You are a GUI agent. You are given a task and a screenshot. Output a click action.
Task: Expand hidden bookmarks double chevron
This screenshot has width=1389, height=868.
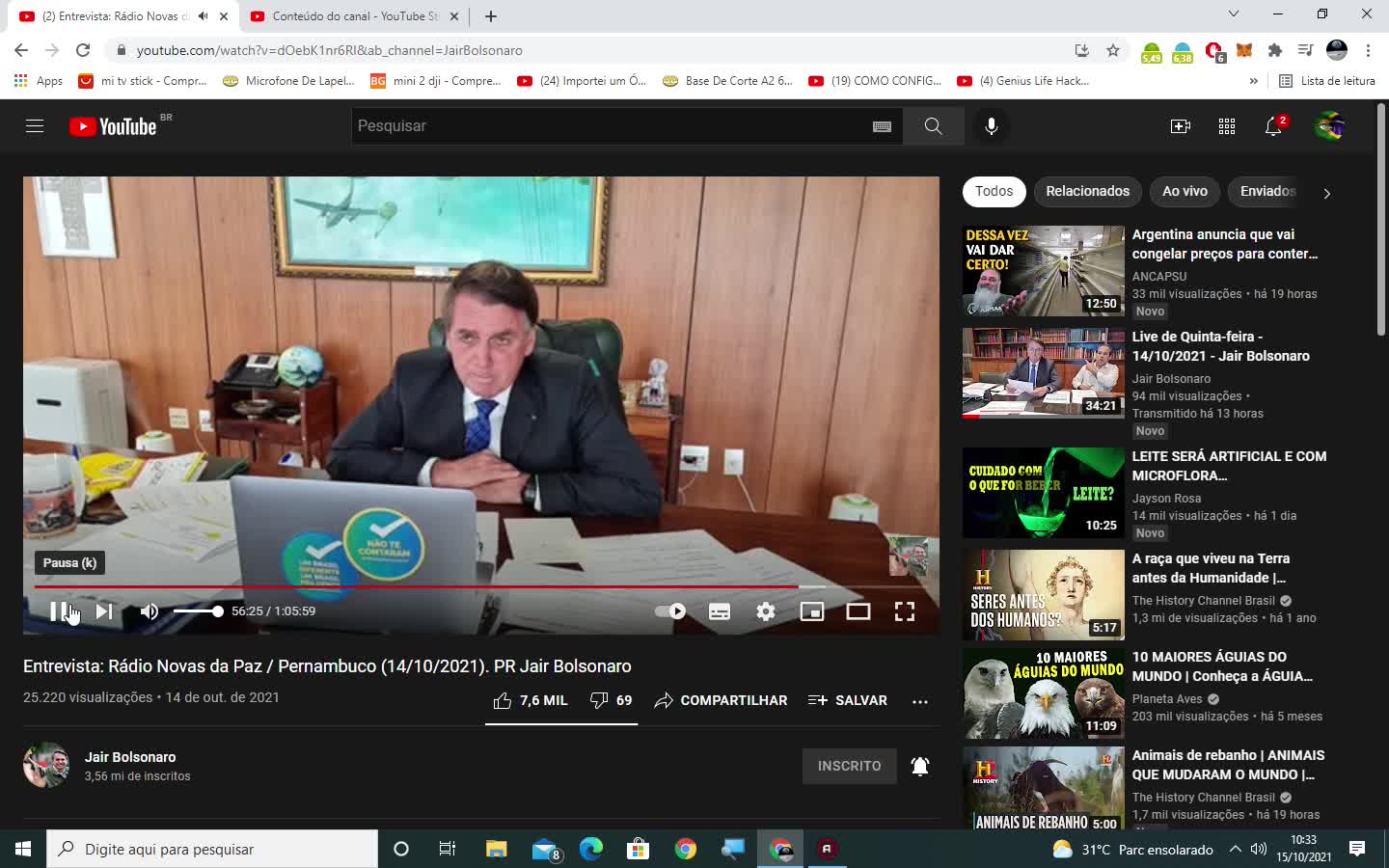(1253, 81)
